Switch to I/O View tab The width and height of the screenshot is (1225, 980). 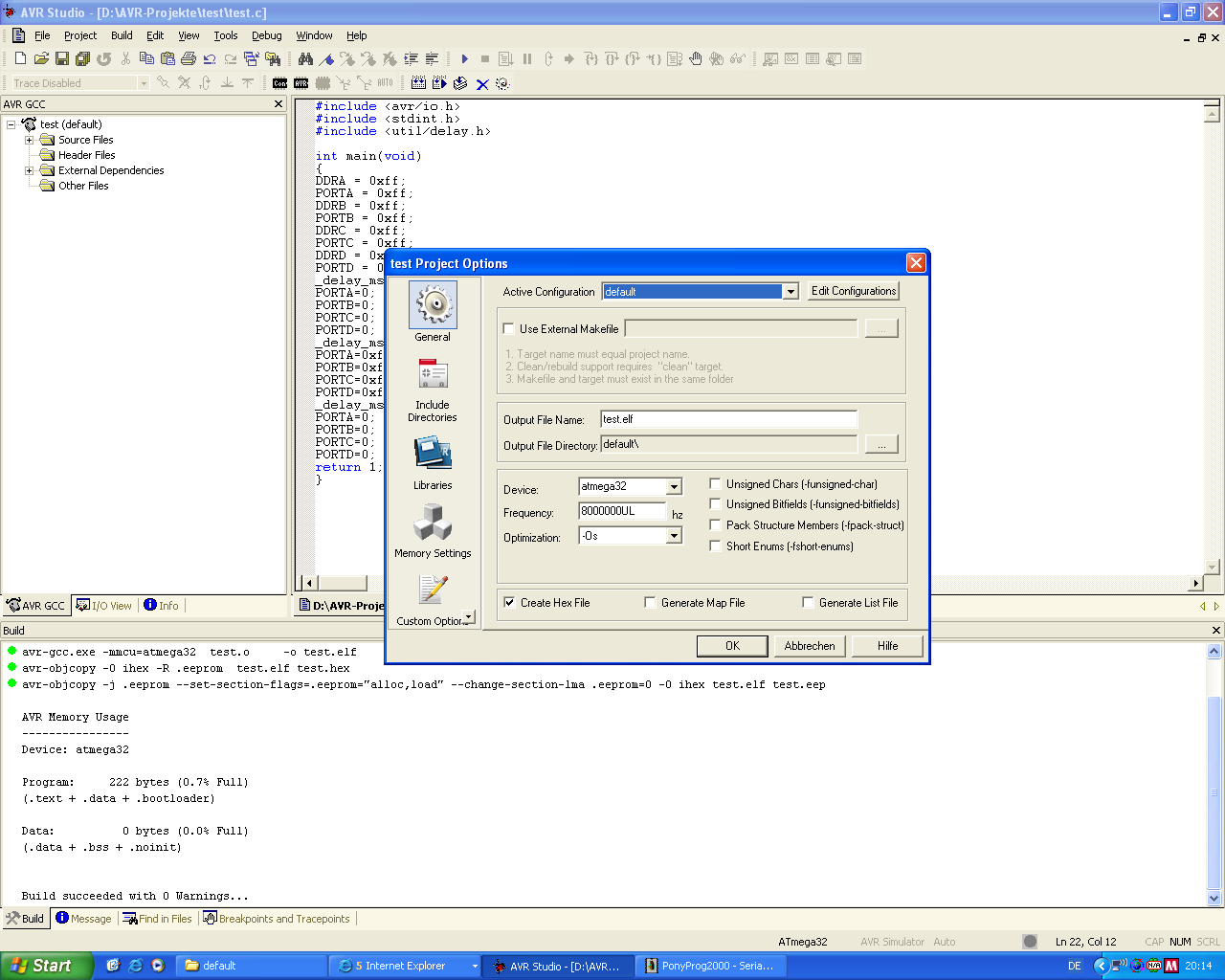(104, 606)
